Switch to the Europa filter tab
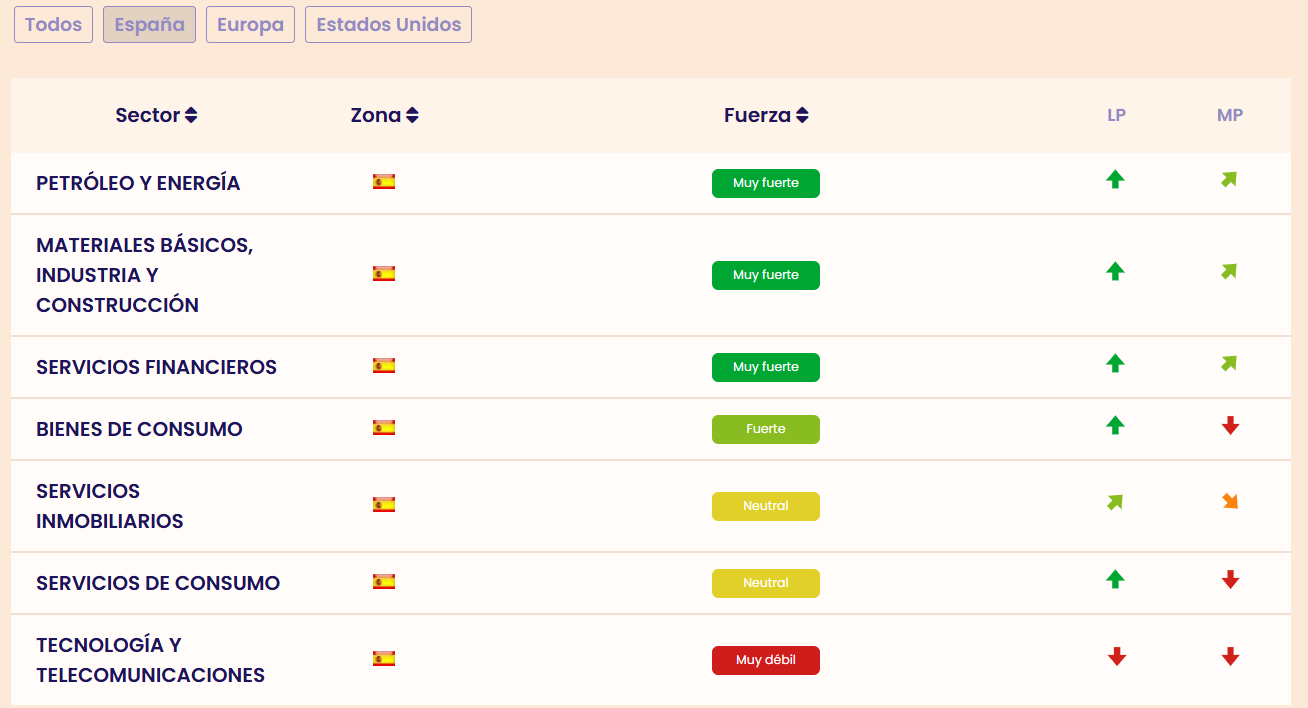The image size is (1308, 708). tap(250, 25)
